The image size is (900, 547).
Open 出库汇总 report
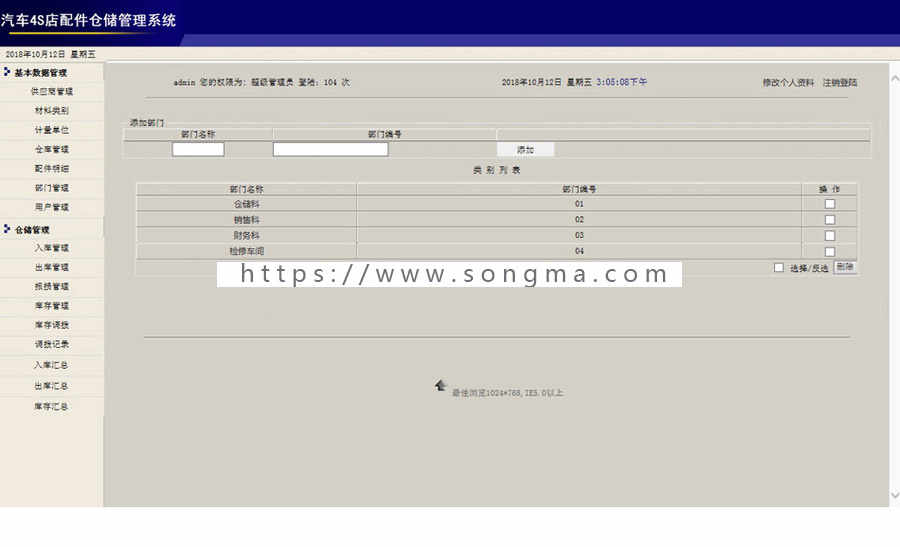(x=51, y=386)
